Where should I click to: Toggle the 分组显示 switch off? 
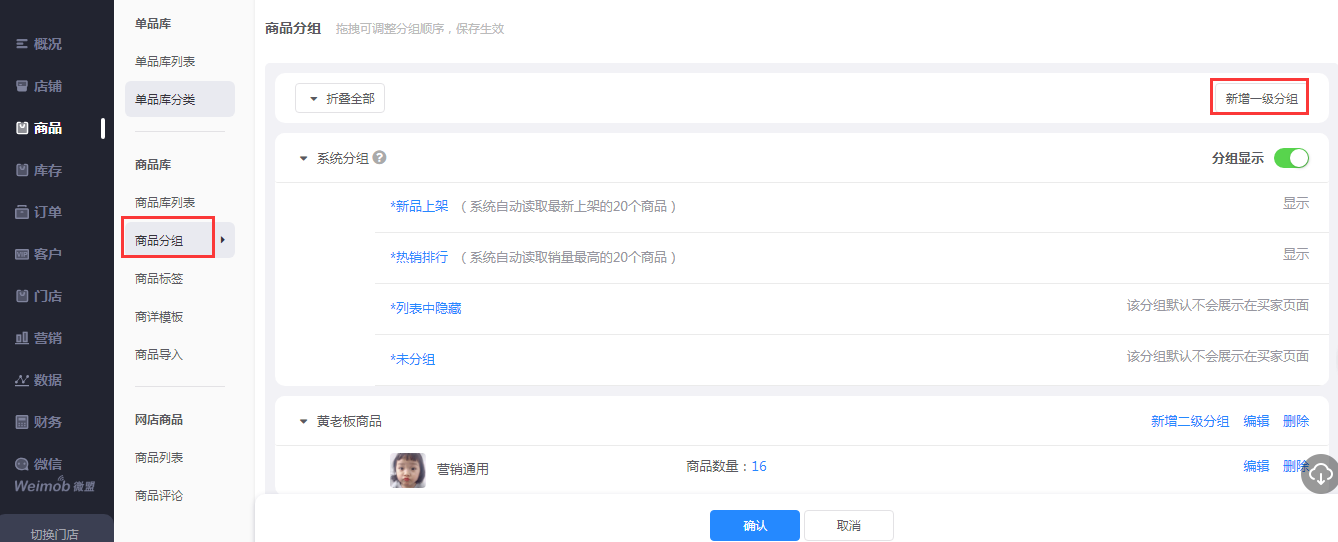[x=1291, y=158]
